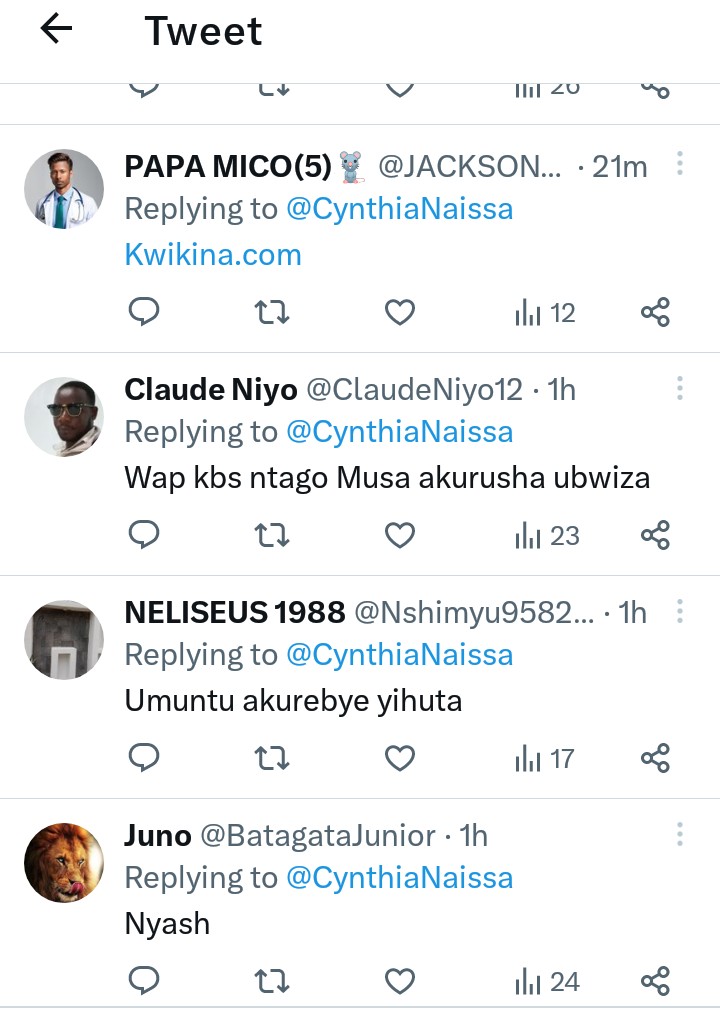720x1011 pixels.
Task: Like Claude Niyo's reply
Action: pos(400,536)
